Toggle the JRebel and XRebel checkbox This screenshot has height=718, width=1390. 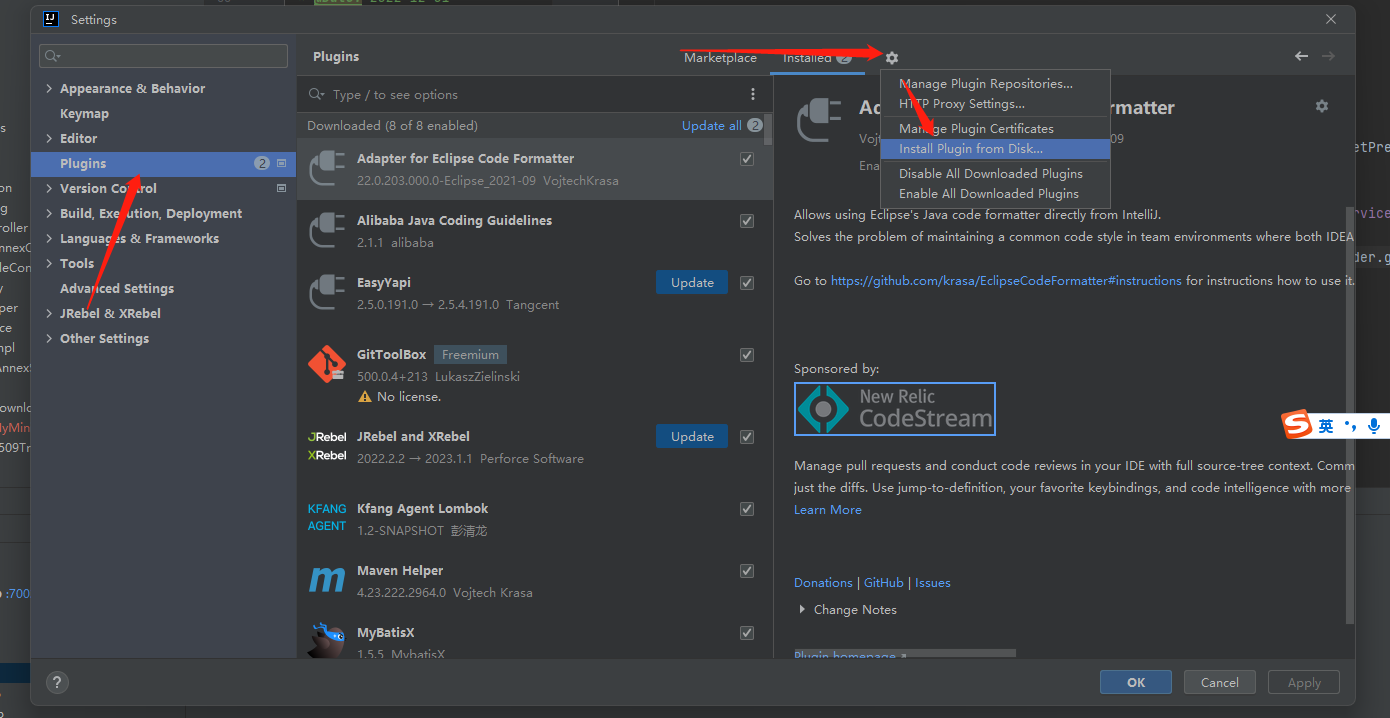pos(747,437)
